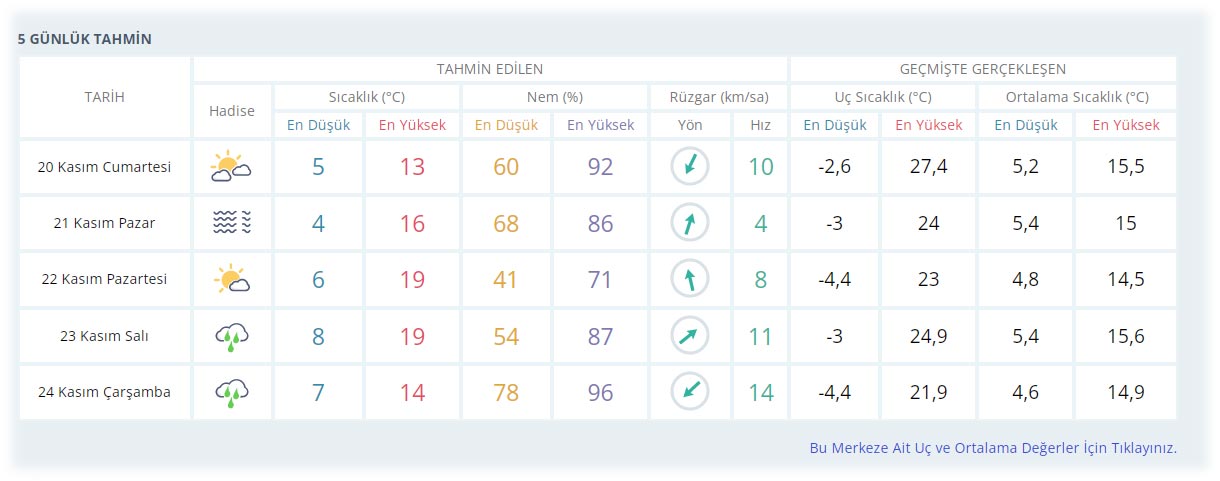The width and height of the screenshot is (1220, 481).
Task: Click the rain icon for 23 Kasım Salı
Action: (x=231, y=337)
